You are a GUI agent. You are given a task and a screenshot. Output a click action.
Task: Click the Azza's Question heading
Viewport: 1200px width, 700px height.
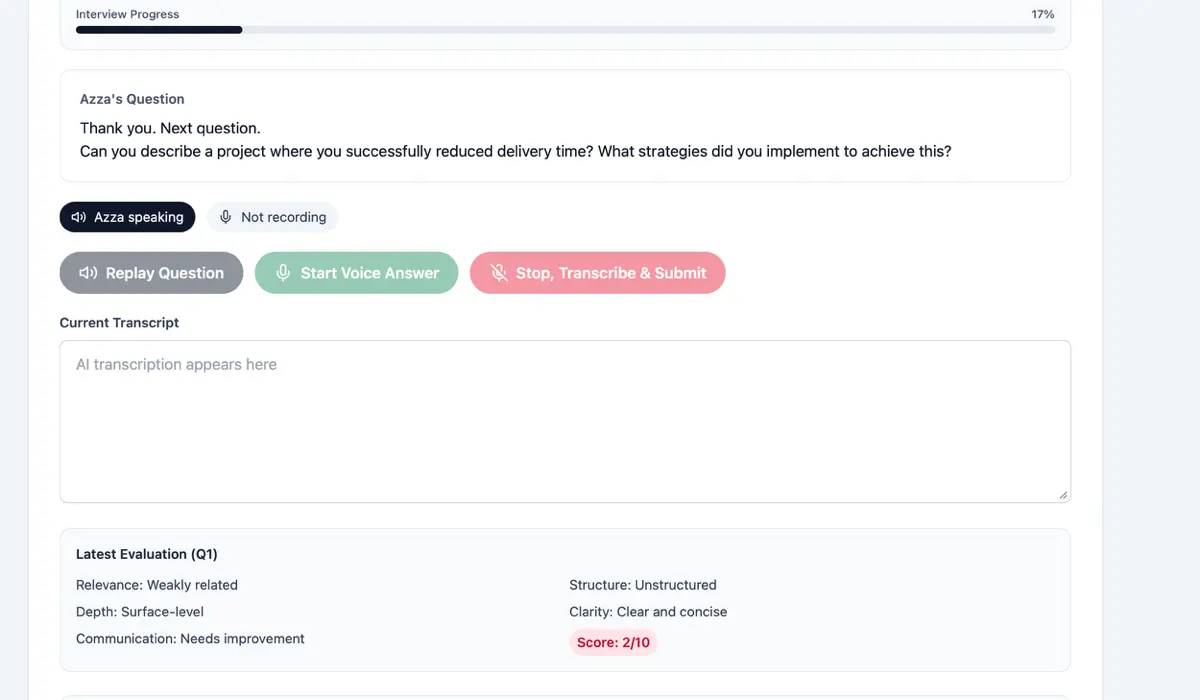pyautogui.click(x=132, y=99)
